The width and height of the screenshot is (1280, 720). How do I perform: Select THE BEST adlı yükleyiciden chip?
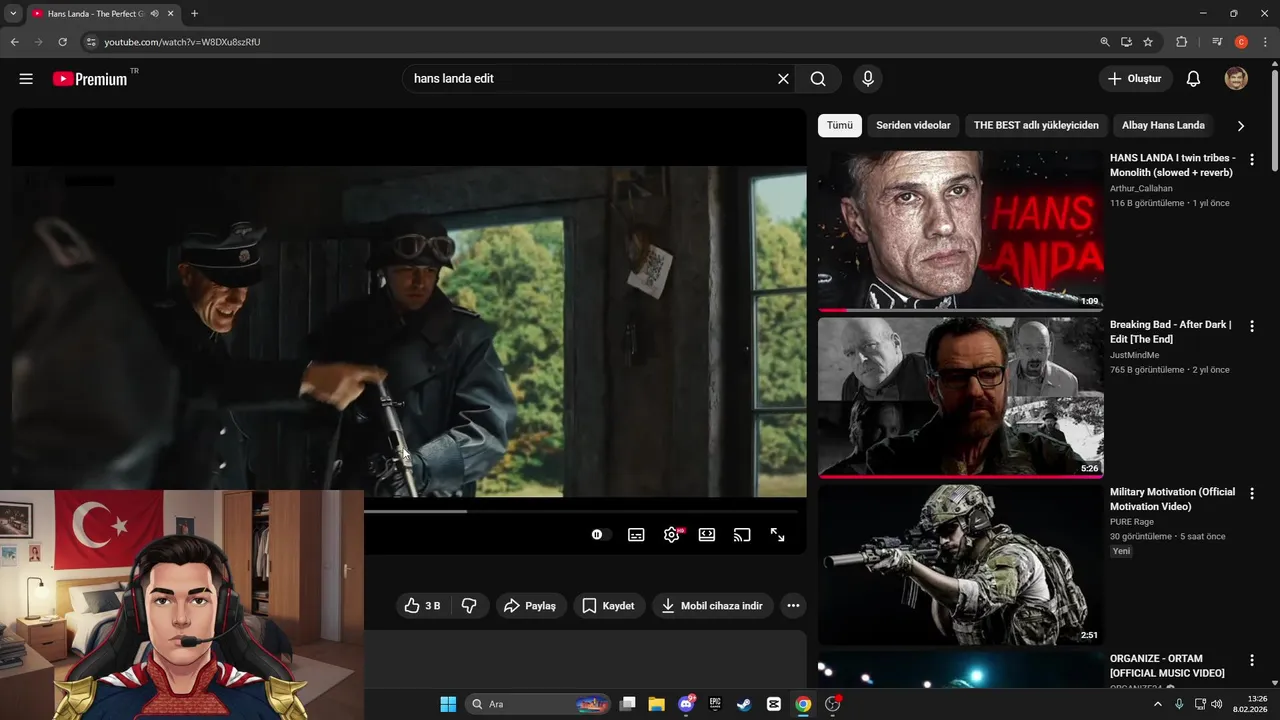1036,125
